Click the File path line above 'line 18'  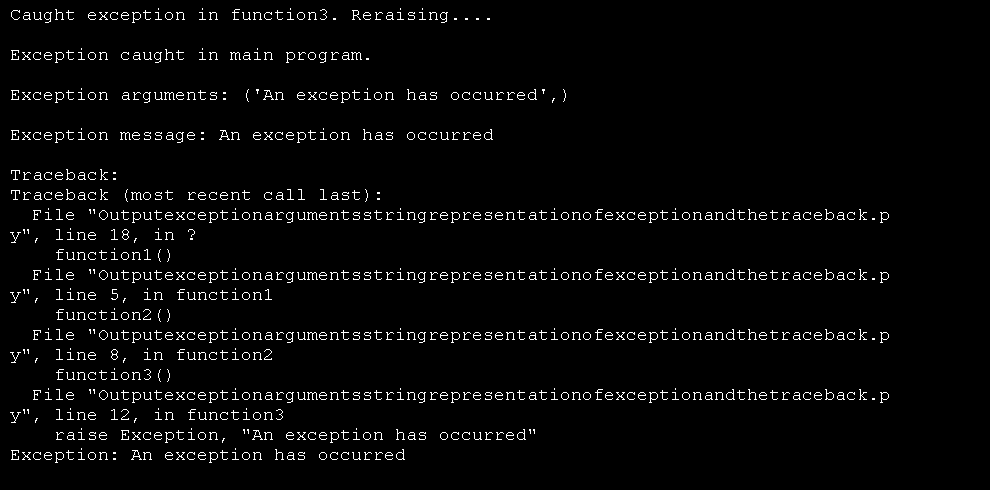coord(460,216)
